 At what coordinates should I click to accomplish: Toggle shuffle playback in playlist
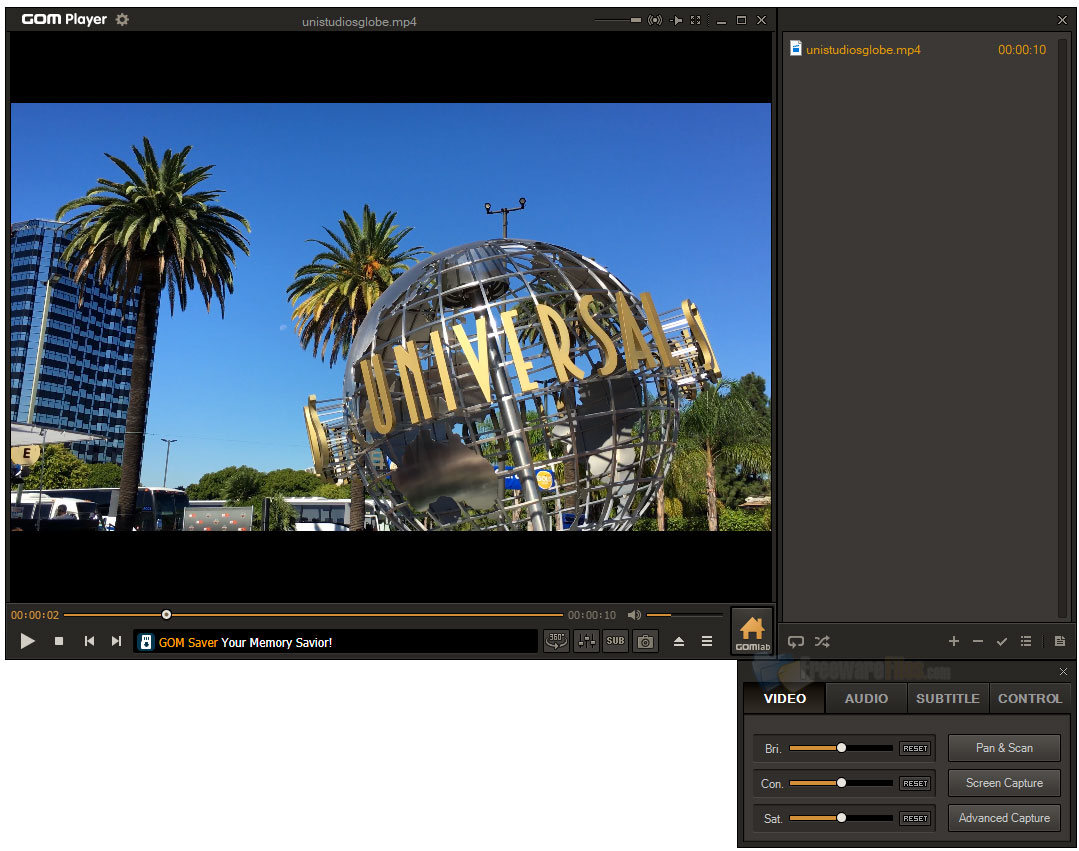[x=822, y=641]
